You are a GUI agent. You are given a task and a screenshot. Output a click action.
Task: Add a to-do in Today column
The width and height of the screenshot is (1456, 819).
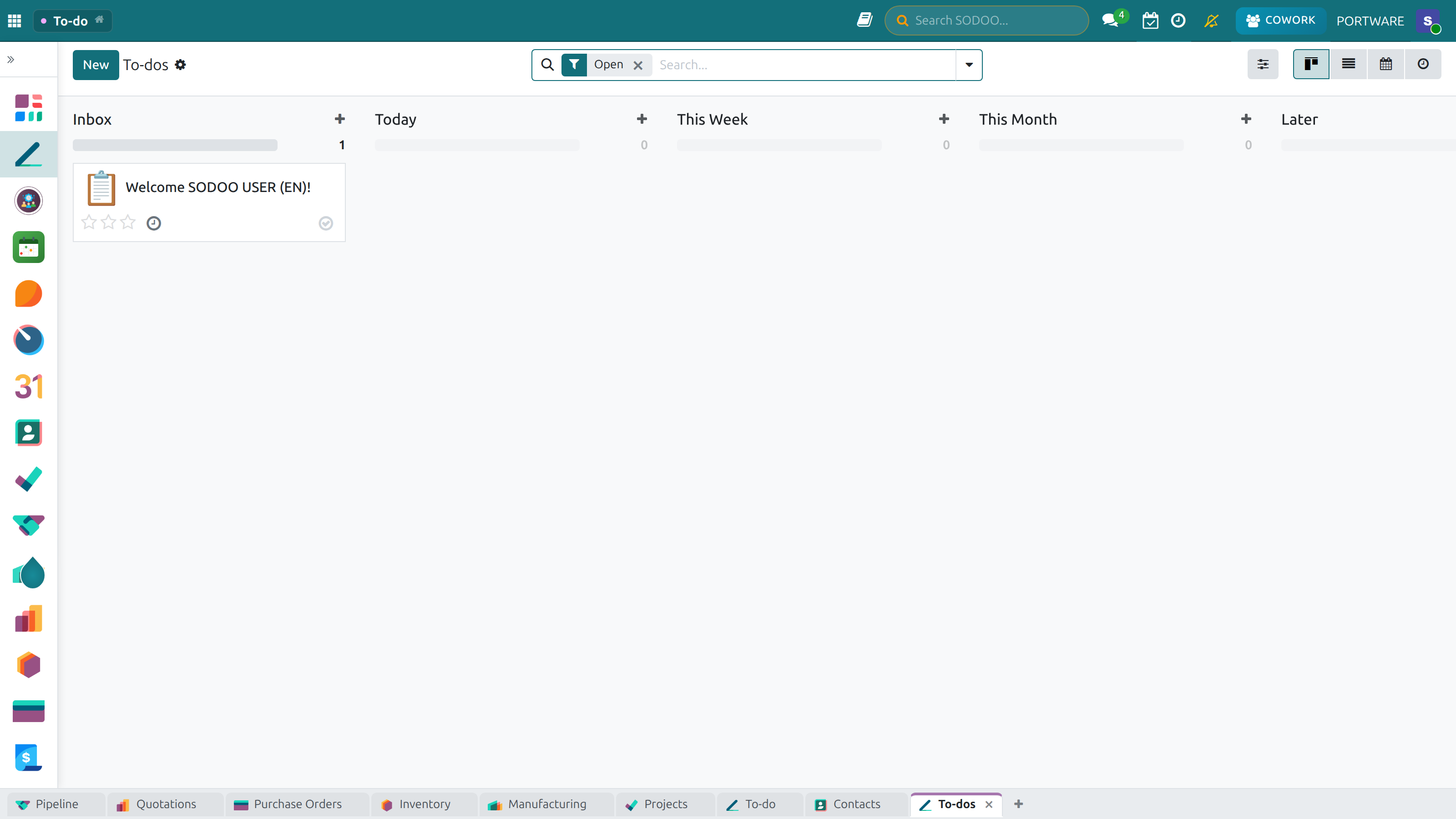point(642,119)
